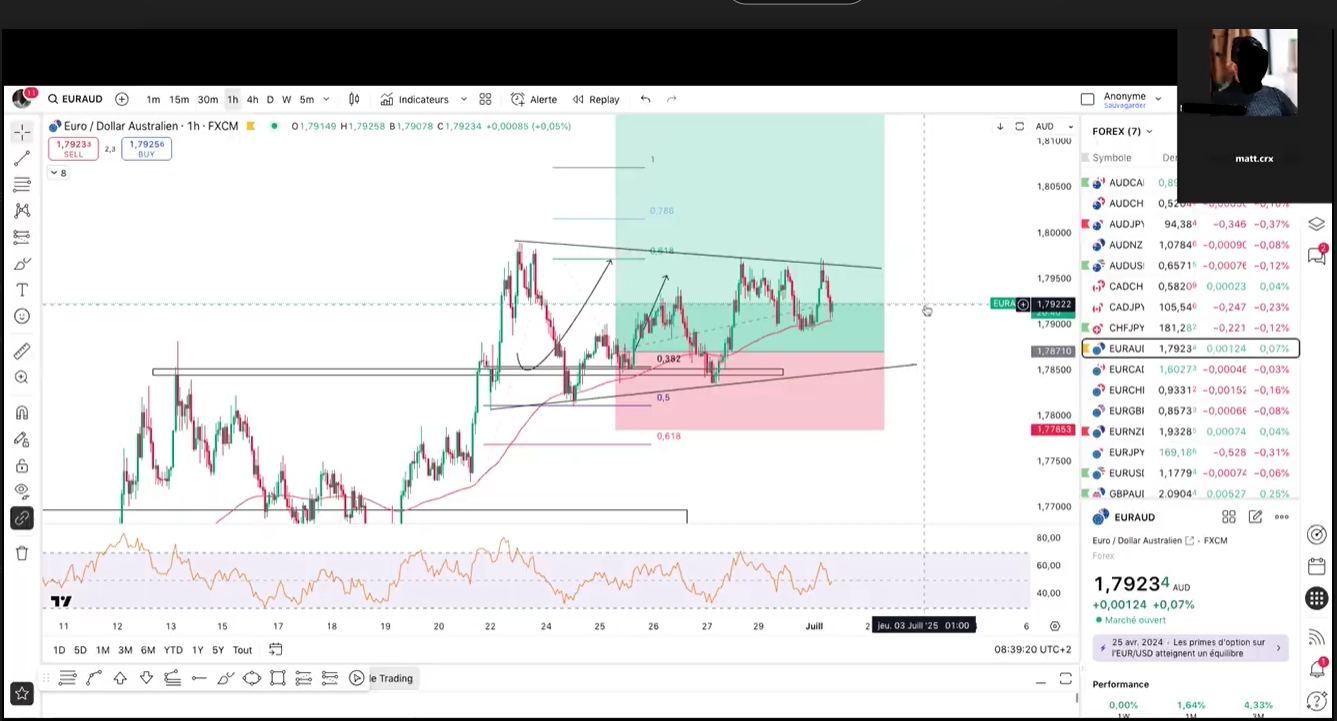The height and width of the screenshot is (721, 1337).
Task: Start bar Replay mode
Action: click(x=596, y=99)
